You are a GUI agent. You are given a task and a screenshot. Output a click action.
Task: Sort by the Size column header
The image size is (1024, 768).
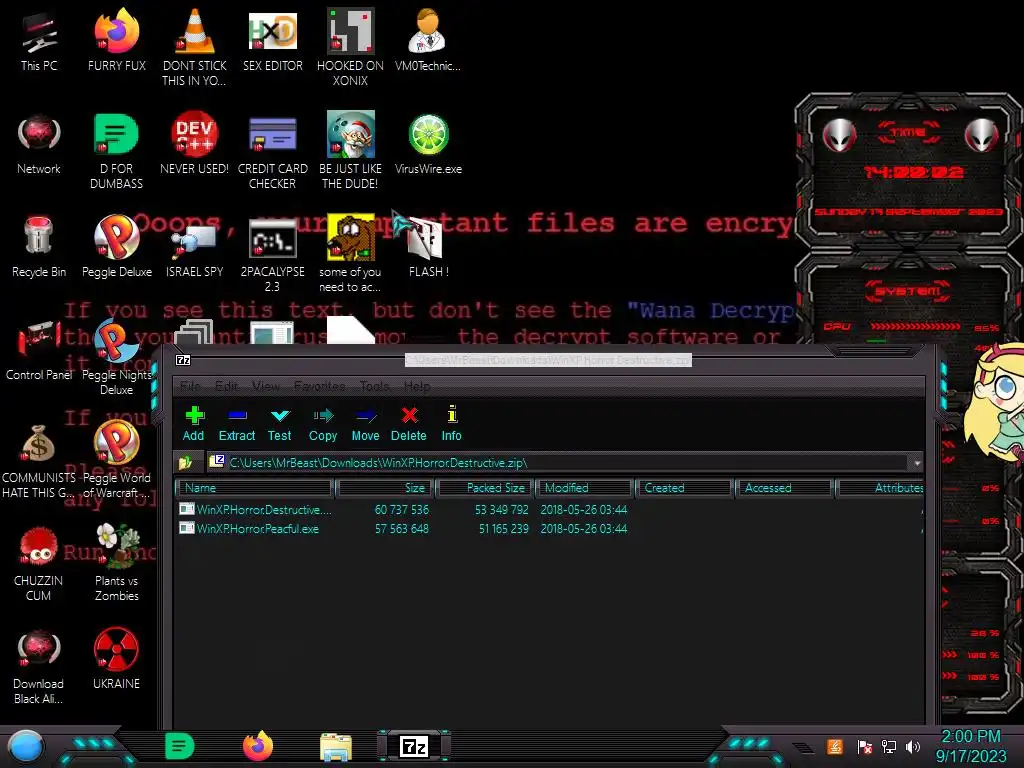385,488
